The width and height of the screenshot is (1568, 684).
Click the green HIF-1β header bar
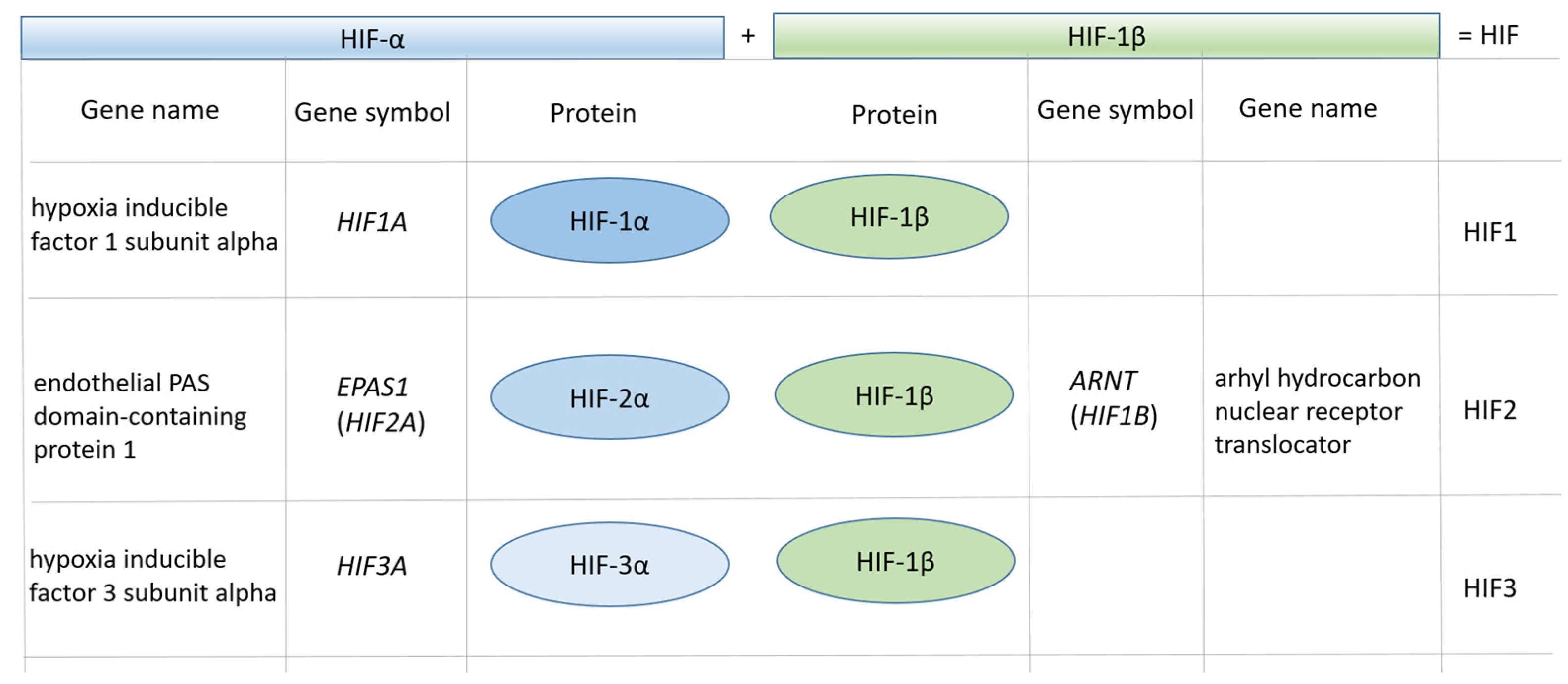point(1106,37)
